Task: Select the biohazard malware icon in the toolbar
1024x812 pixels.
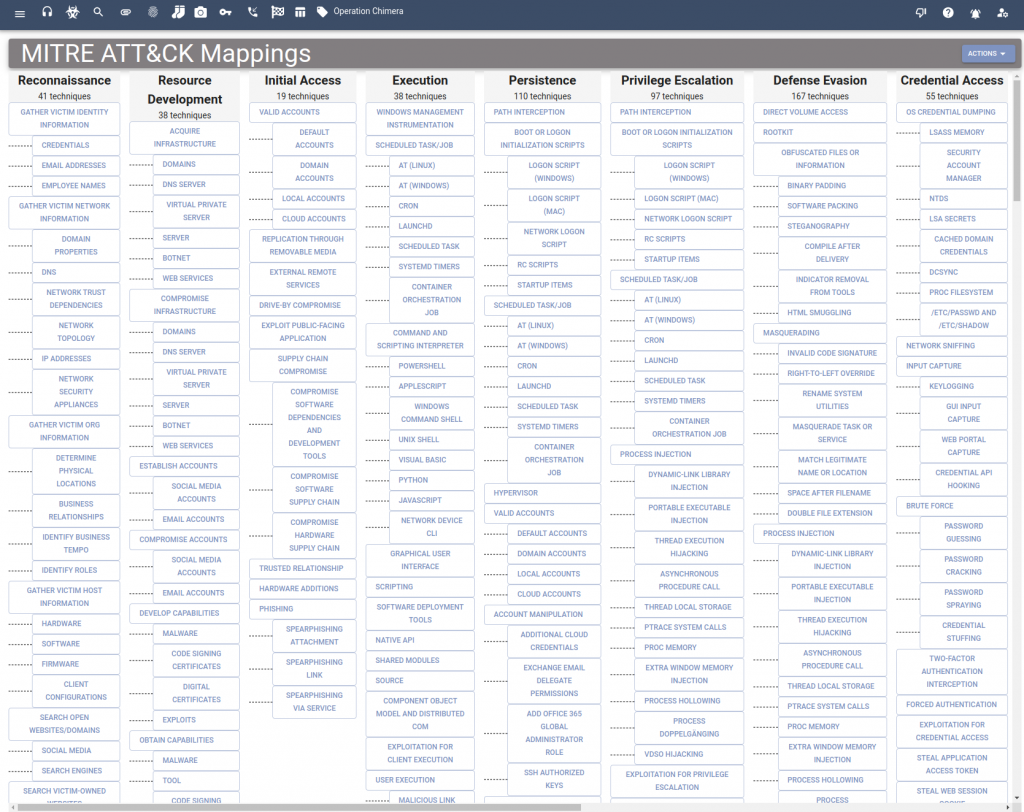Action: click(x=74, y=14)
